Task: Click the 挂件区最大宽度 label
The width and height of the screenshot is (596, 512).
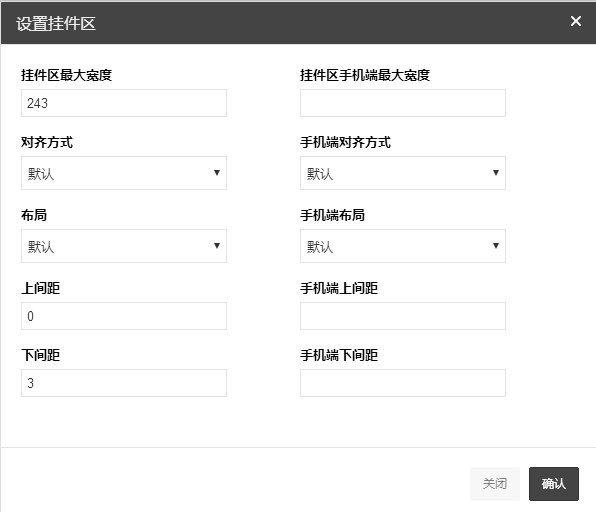Action: tap(67, 75)
